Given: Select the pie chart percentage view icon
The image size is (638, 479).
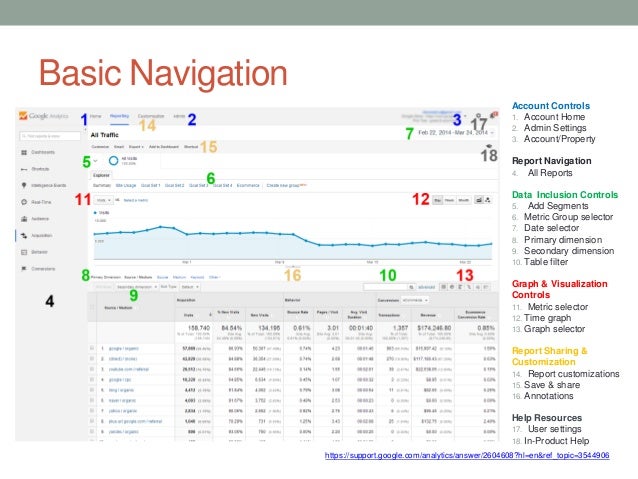Looking at the screenshot, I should tap(452, 287).
